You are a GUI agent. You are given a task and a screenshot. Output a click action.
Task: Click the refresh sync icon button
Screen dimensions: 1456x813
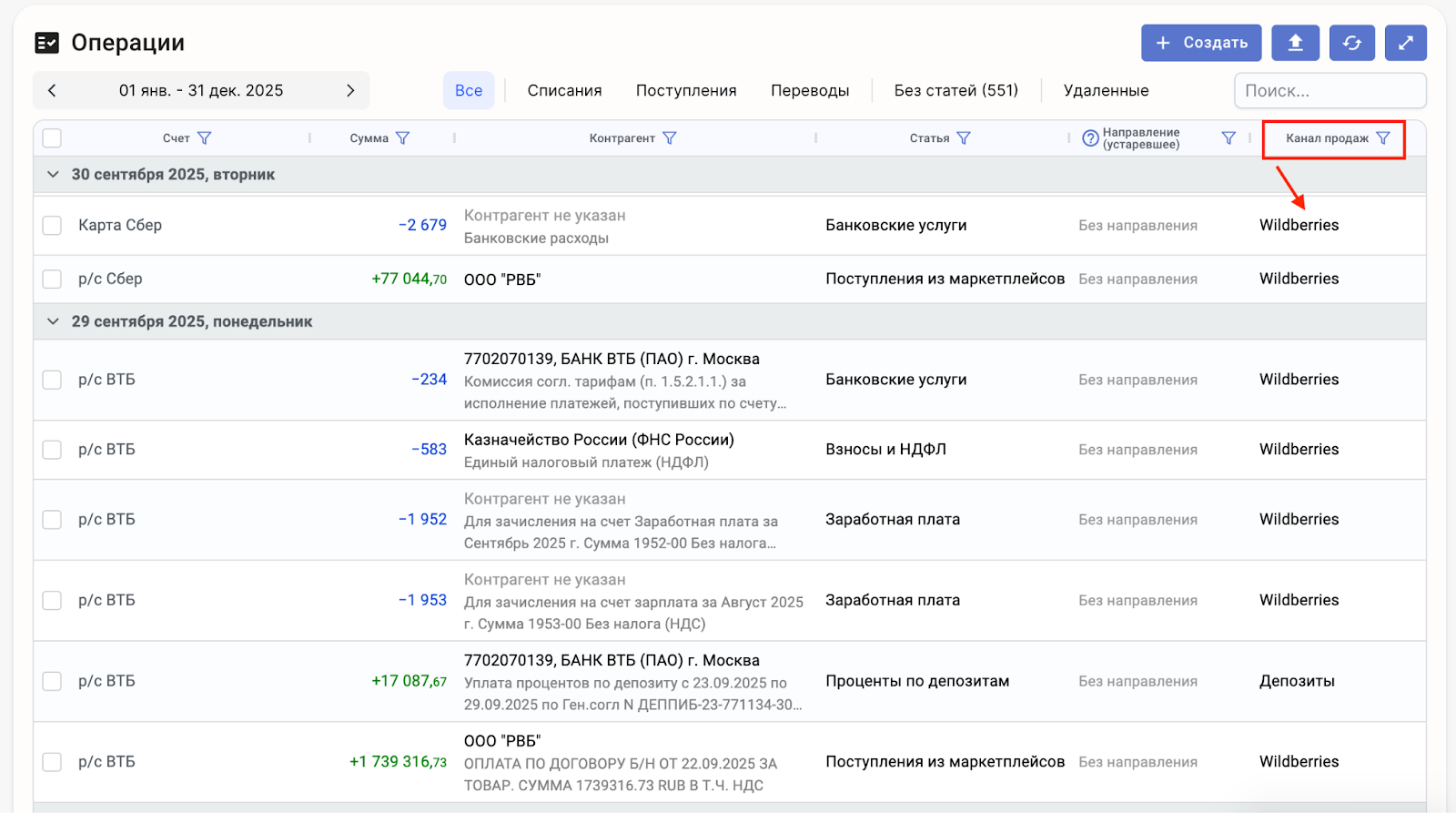coord(1351,43)
